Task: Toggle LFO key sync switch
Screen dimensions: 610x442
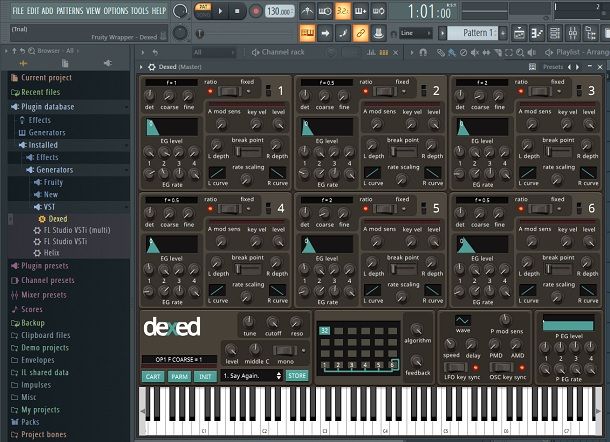Action: 456,367
